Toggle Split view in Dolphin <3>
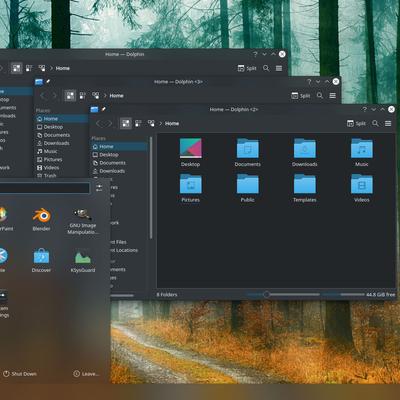 click(300, 96)
